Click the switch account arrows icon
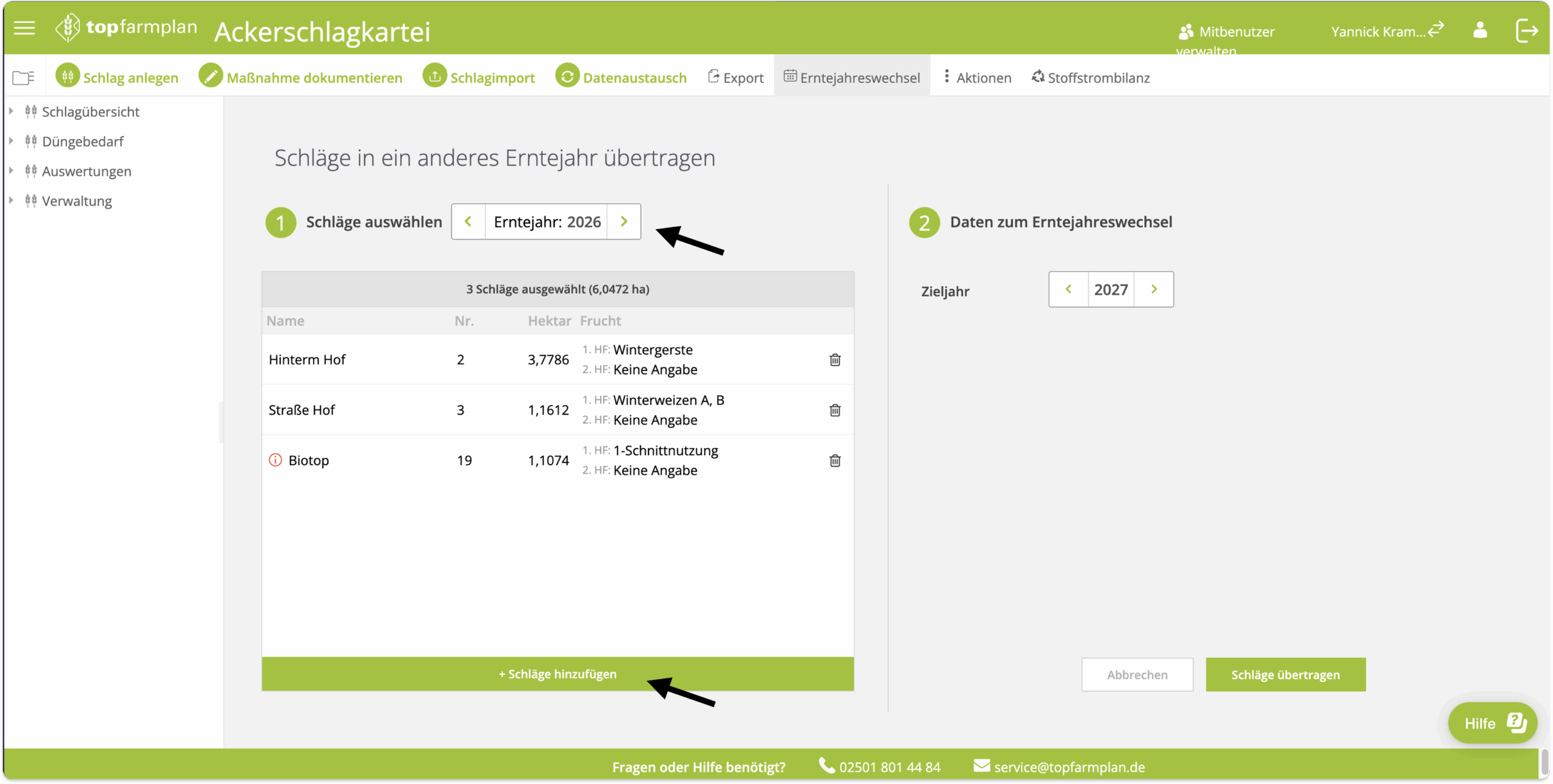1553x784 pixels. 1436,29
